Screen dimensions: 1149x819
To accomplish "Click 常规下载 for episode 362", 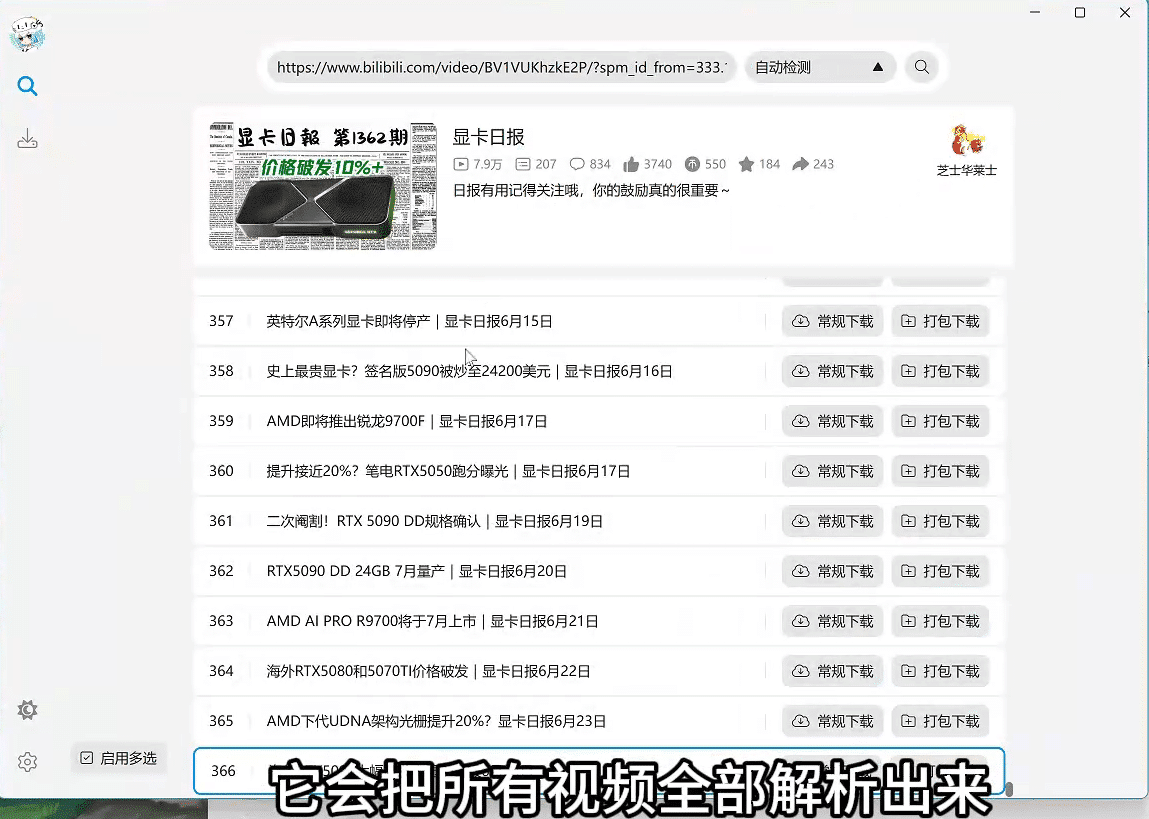I will point(832,571).
